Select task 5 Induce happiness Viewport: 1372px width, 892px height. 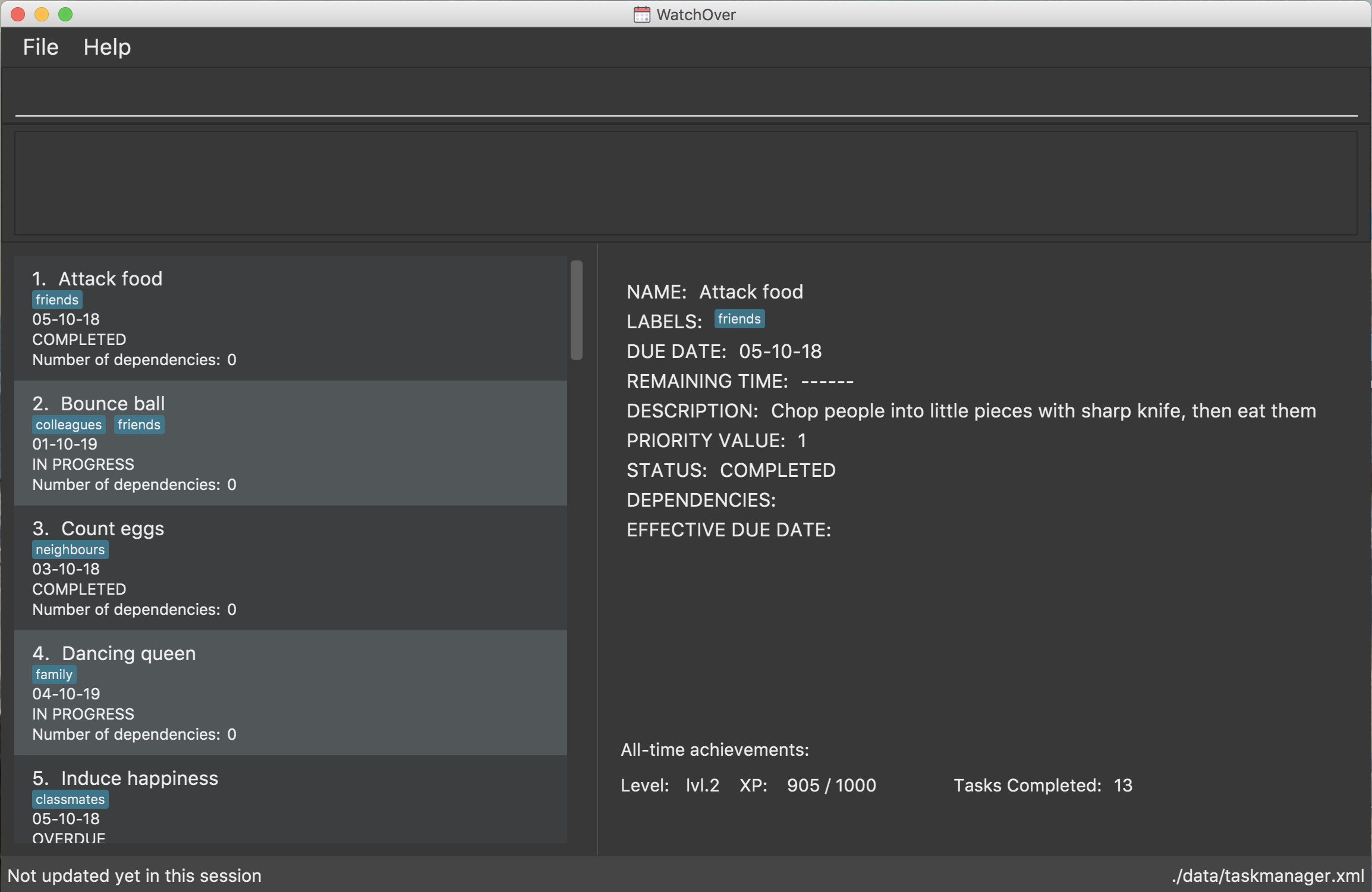click(291, 799)
